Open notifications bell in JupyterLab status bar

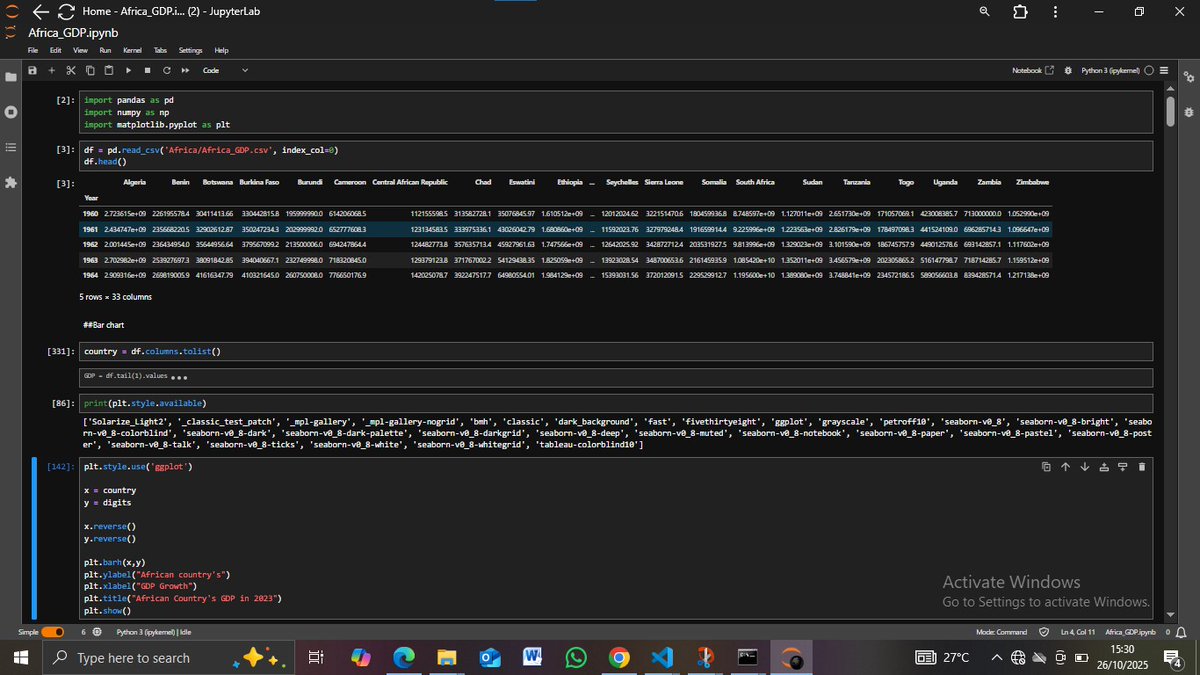1181,632
